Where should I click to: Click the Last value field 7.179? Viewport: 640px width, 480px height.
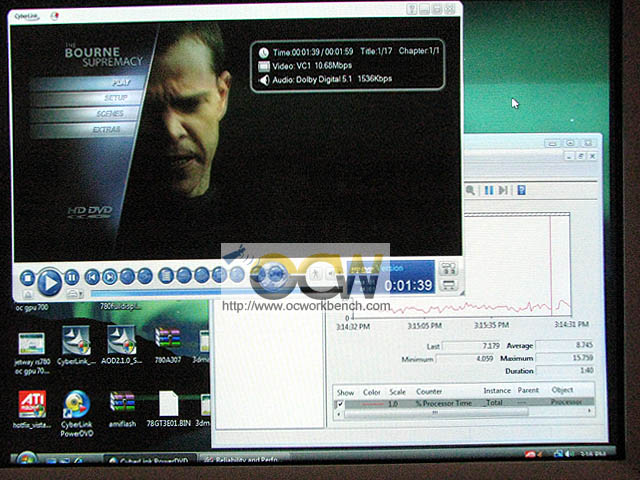tap(471, 346)
